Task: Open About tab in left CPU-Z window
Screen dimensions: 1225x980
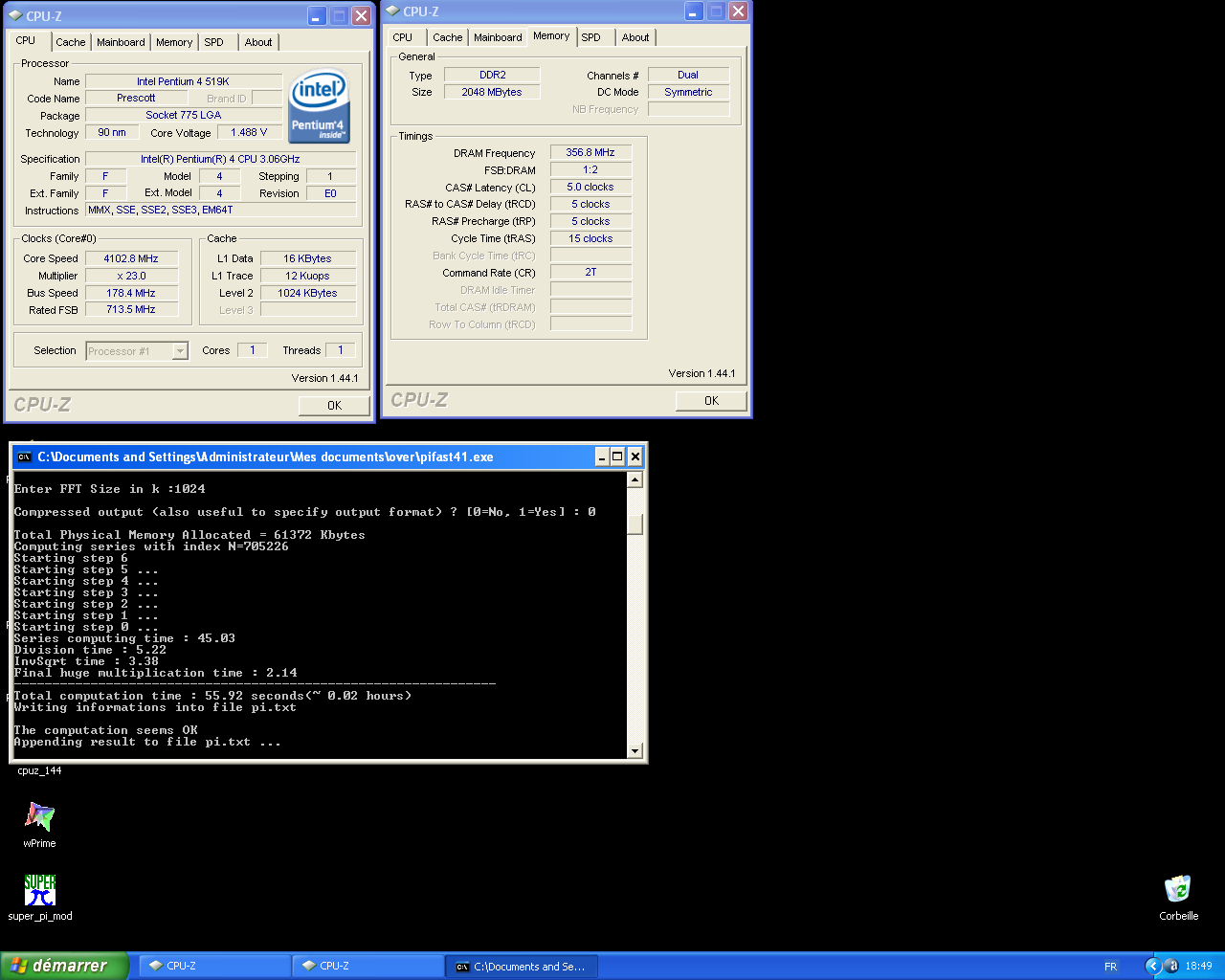Action: [258, 42]
